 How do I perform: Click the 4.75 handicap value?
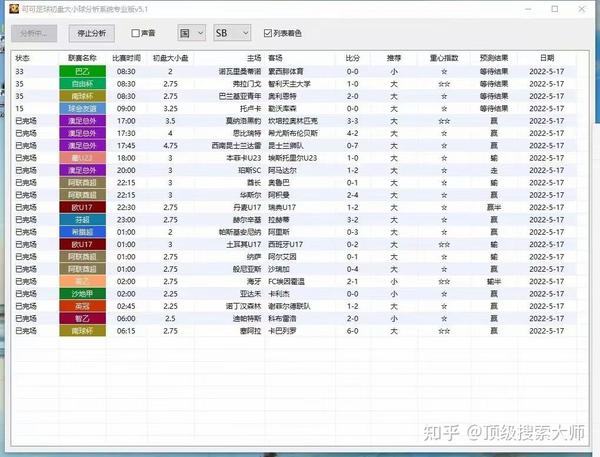click(170, 146)
